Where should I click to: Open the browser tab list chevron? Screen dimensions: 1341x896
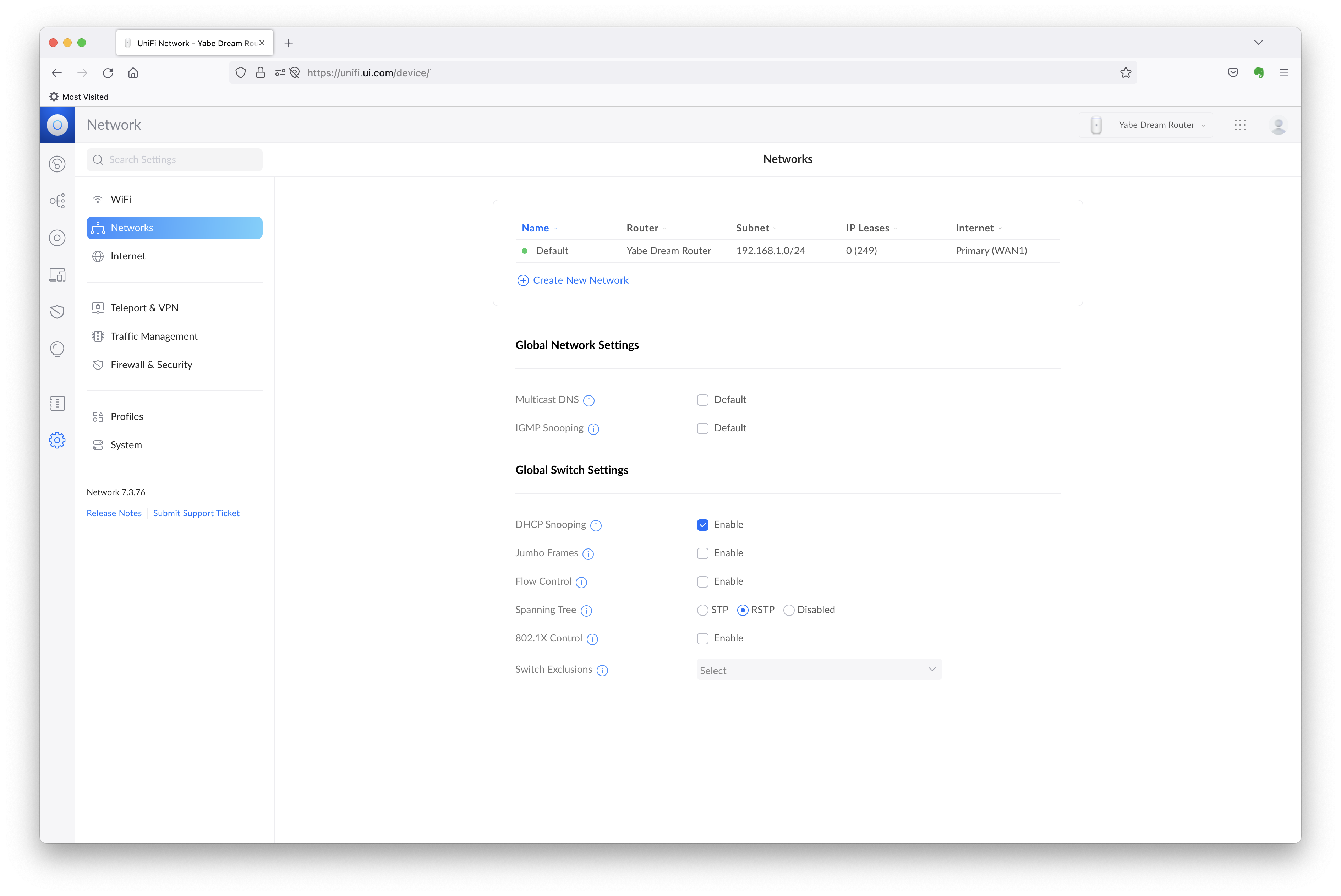tap(1258, 43)
